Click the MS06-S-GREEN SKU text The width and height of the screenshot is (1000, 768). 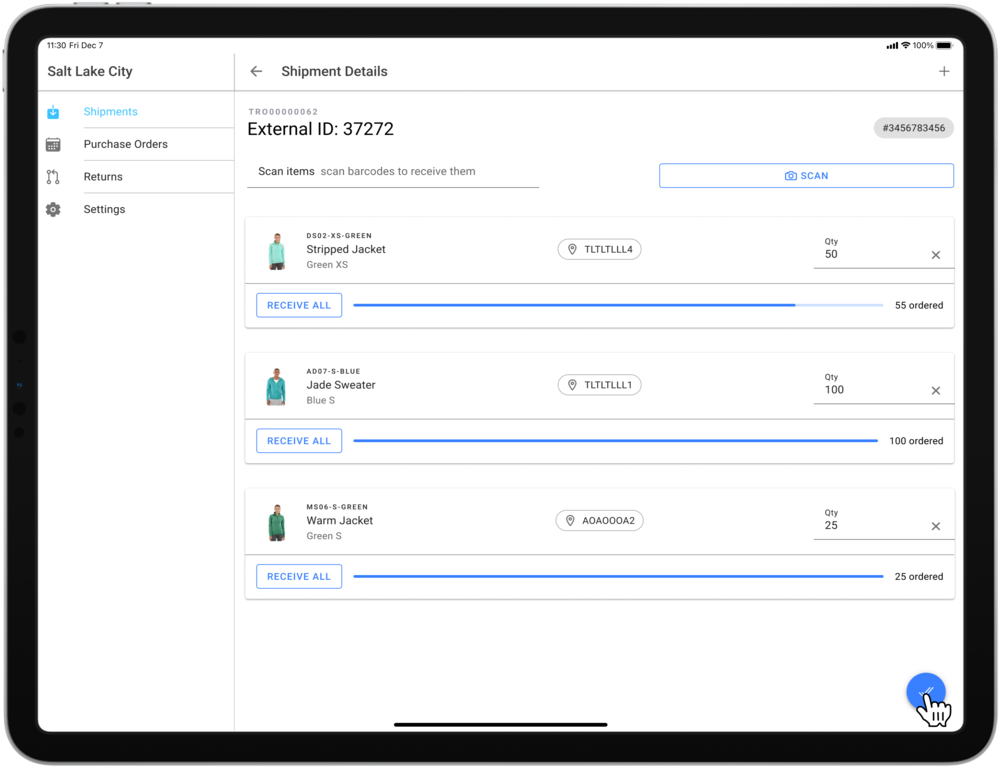337,507
